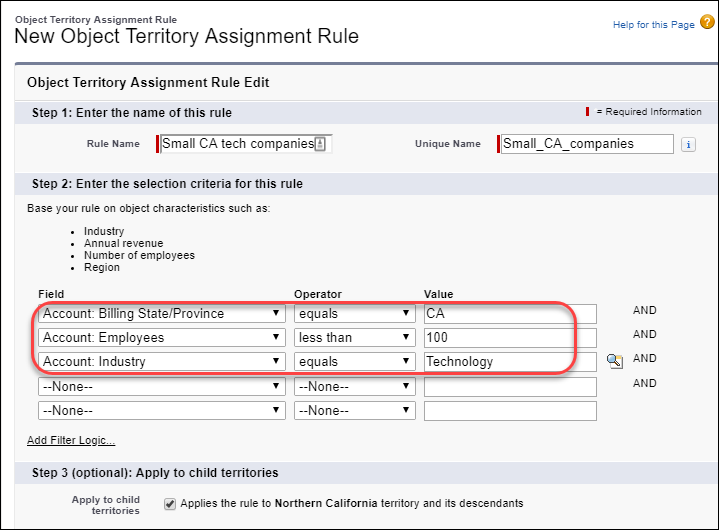The image size is (719, 530).
Task: Open the Industry value lookup icon
Action: tap(614, 361)
